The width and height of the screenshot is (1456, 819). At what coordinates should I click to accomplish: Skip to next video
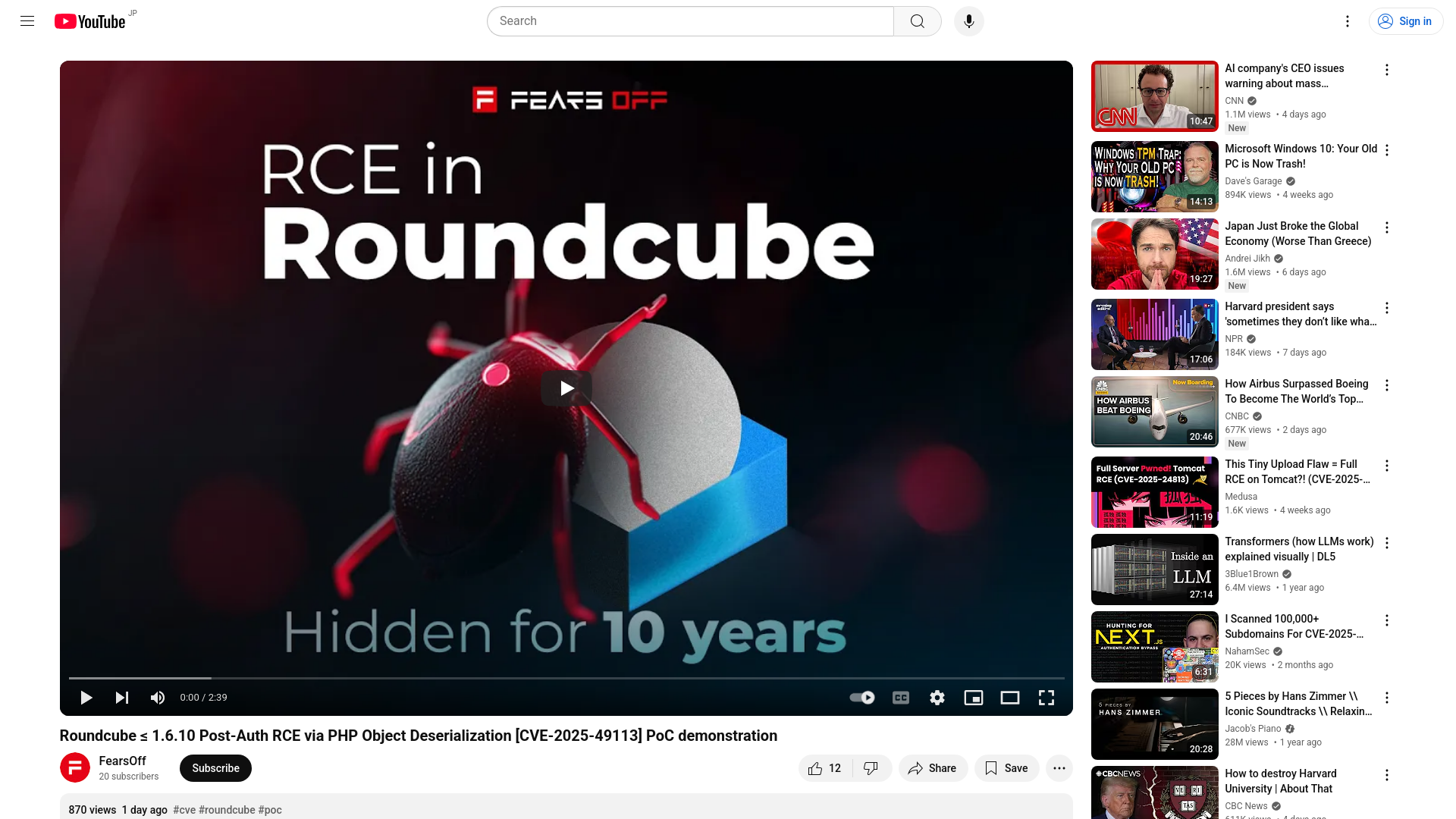[122, 698]
